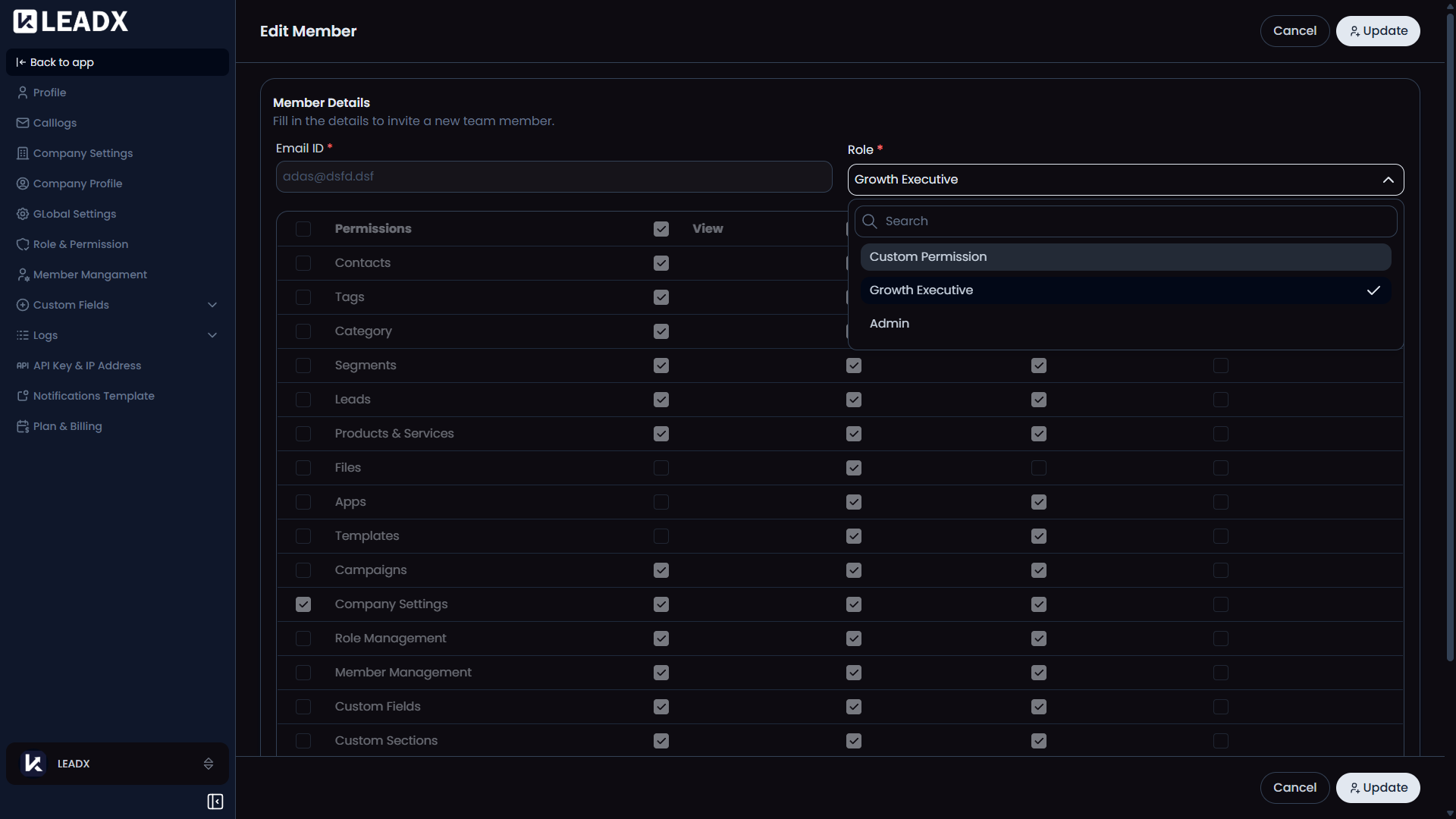Click the Update button
The image size is (1456, 819).
[1377, 30]
